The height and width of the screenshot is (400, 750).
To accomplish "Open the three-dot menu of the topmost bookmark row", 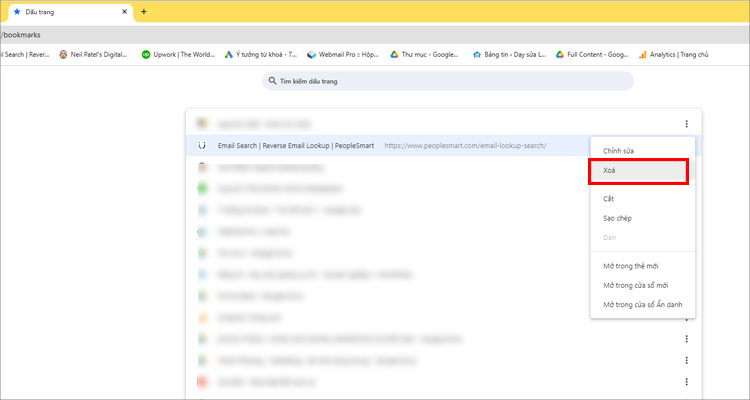I will pos(686,124).
